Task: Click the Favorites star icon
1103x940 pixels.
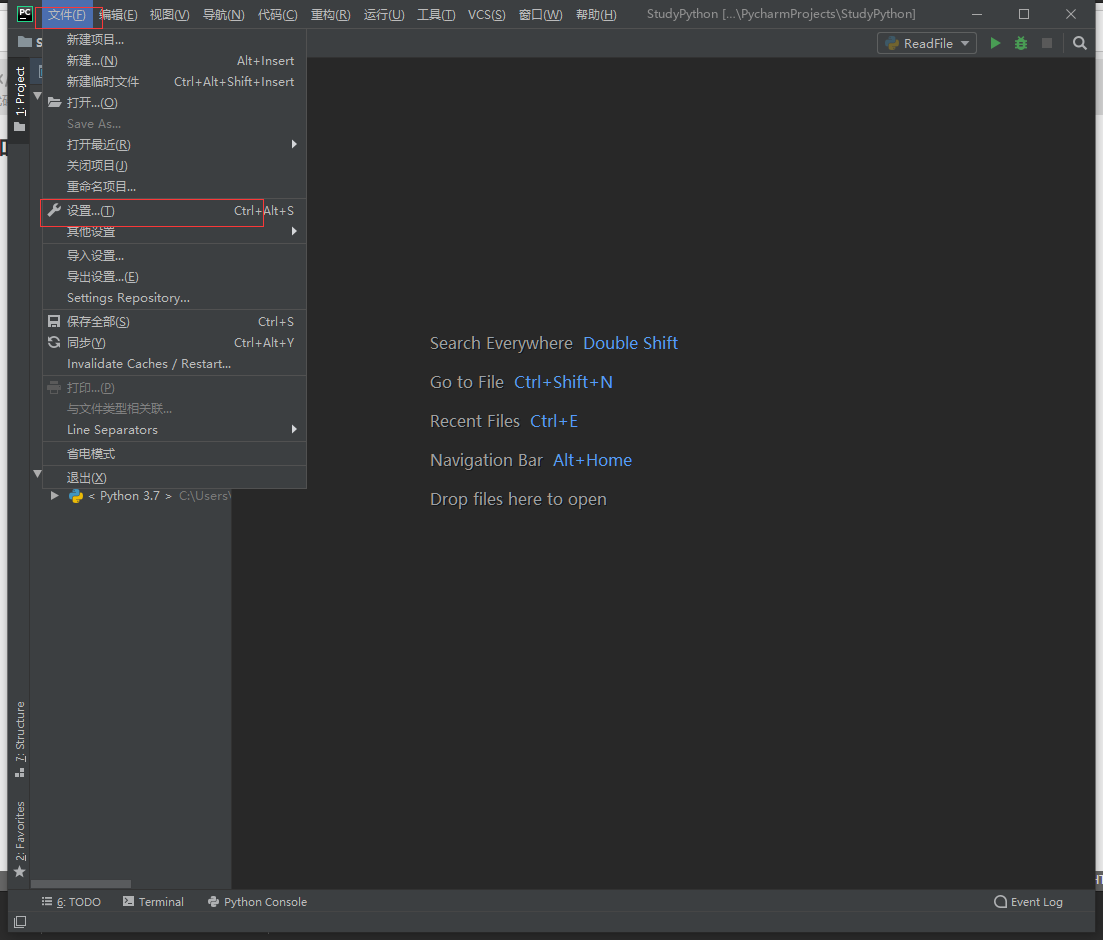Action: (20, 872)
